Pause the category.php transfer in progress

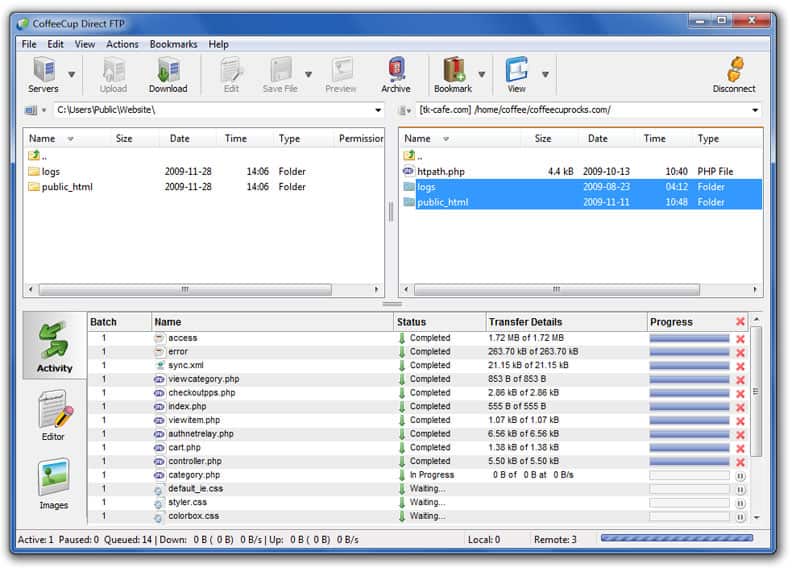coord(741,476)
